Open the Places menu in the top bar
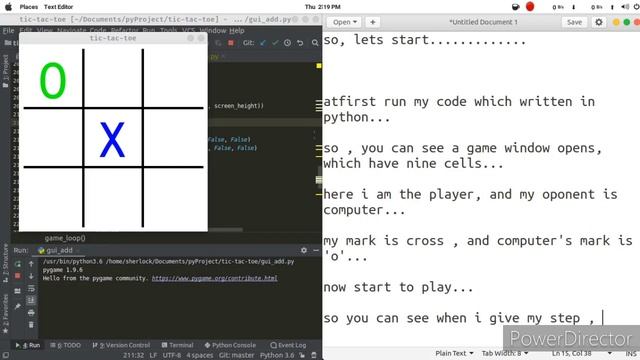Screen dimensions: 640x360 coord(29,7)
